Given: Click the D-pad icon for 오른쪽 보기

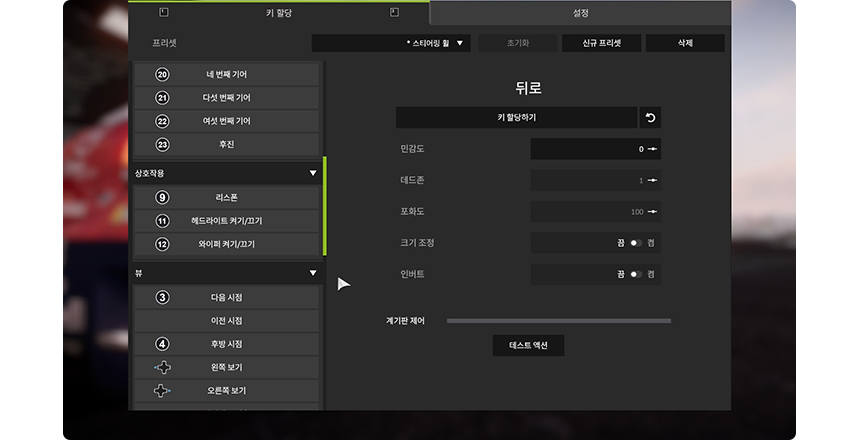Looking at the screenshot, I should coord(163,390).
